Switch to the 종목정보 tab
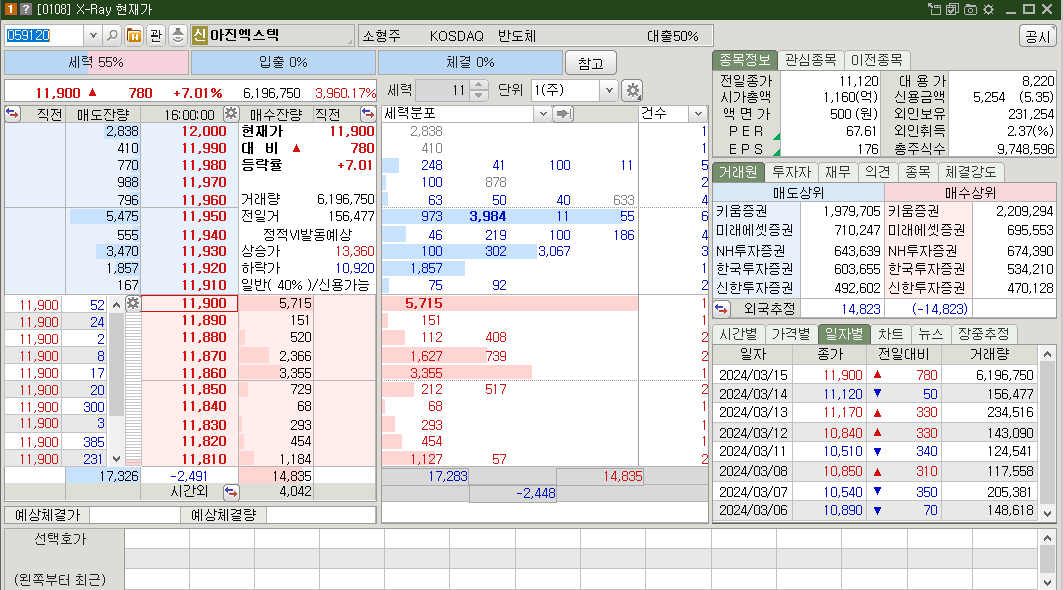Screen dimensions: 1063x590 (x=744, y=60)
